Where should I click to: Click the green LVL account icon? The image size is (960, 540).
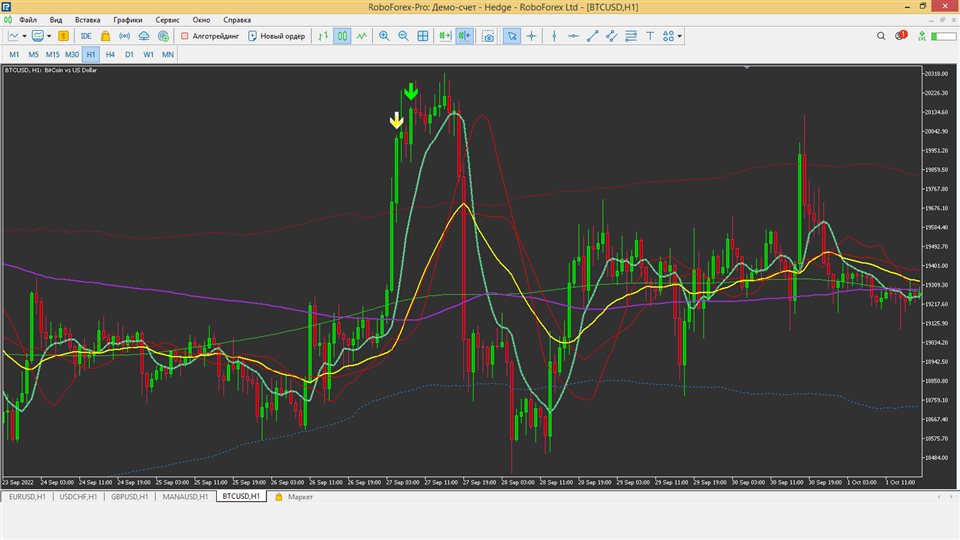921,36
